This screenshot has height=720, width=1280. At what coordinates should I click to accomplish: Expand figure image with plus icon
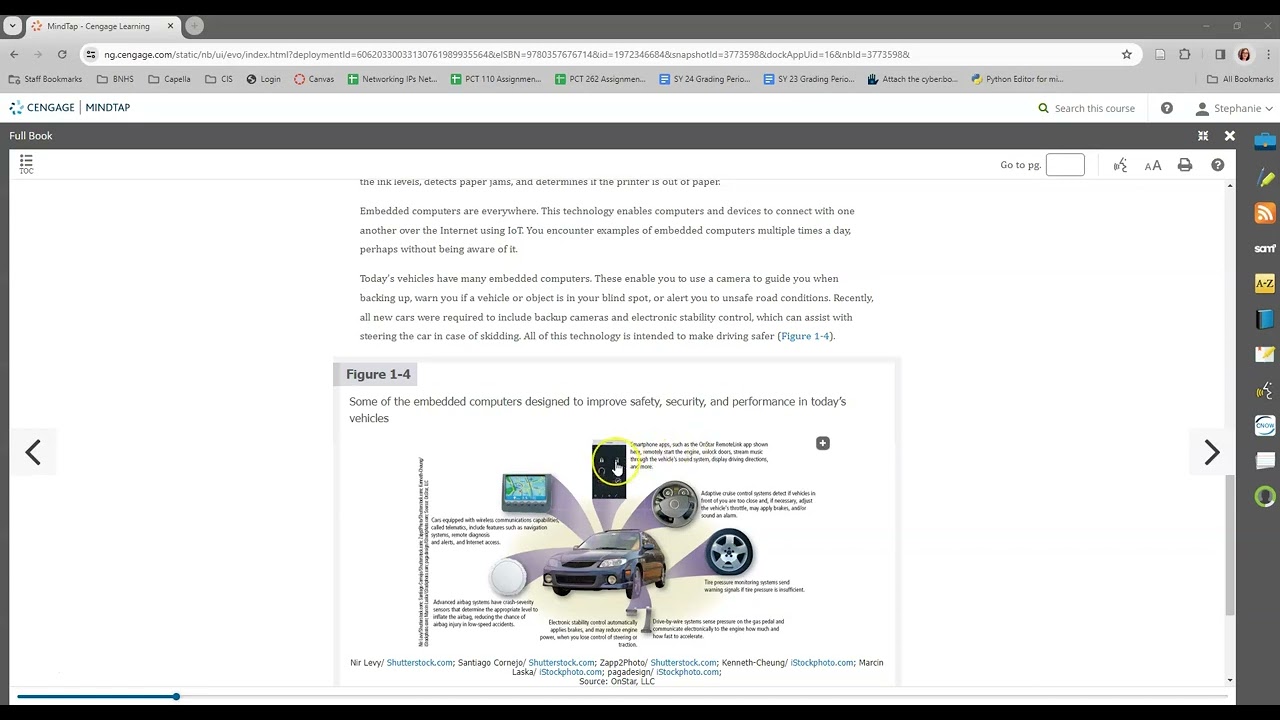pyautogui.click(x=823, y=443)
